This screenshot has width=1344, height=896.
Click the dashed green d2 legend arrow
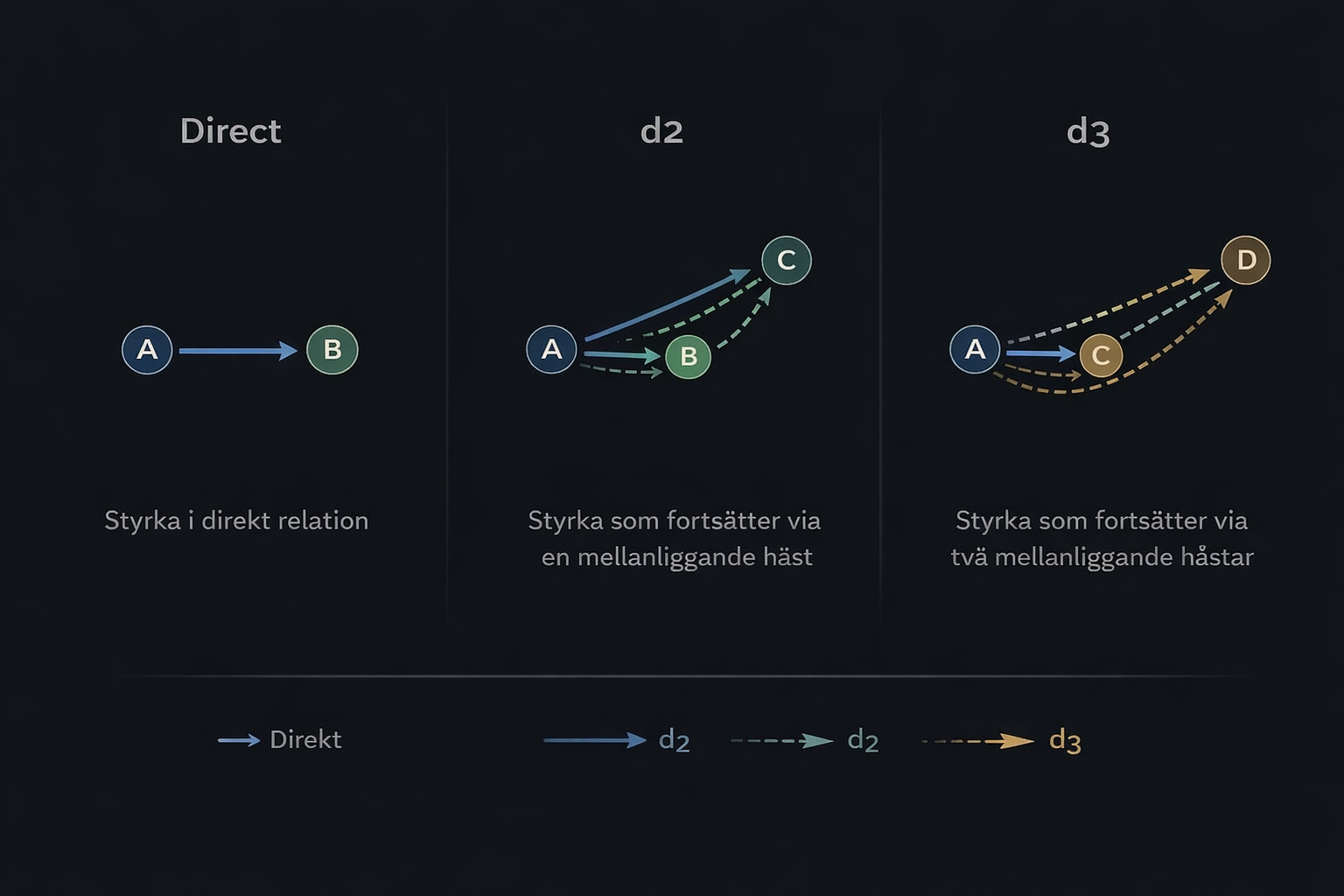click(781, 741)
